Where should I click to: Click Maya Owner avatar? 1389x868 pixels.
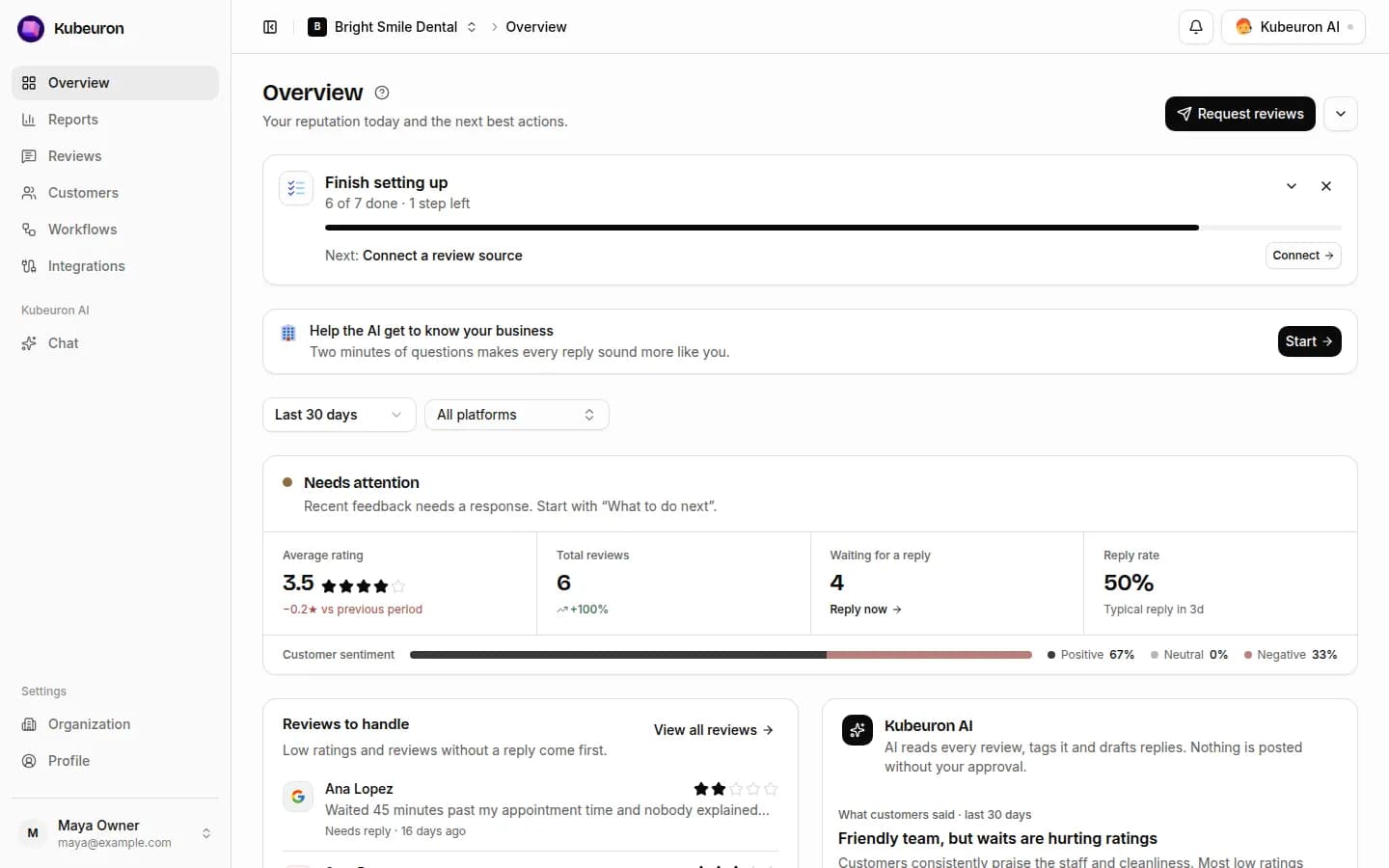[33, 833]
